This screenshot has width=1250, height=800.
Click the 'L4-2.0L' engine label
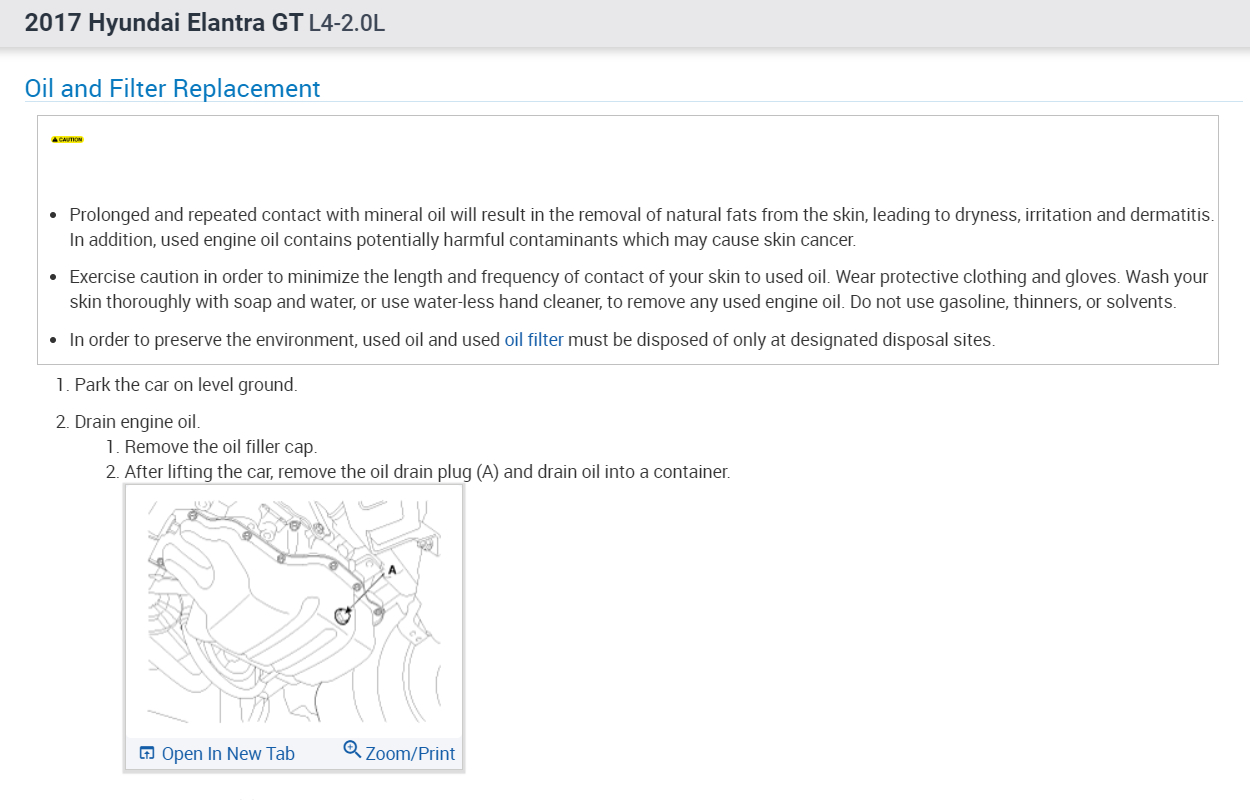point(347,23)
